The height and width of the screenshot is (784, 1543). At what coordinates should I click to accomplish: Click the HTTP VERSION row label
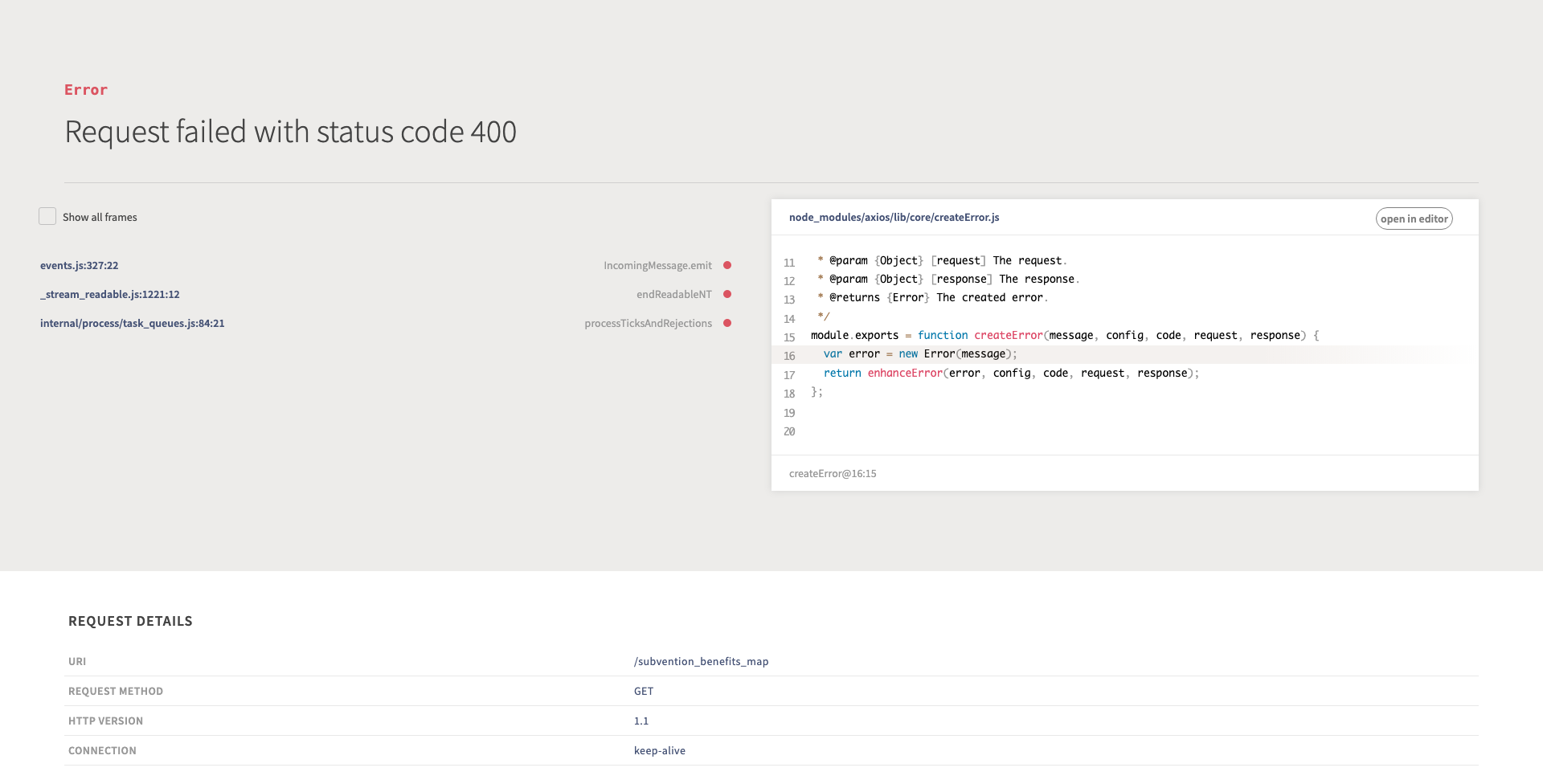105,721
